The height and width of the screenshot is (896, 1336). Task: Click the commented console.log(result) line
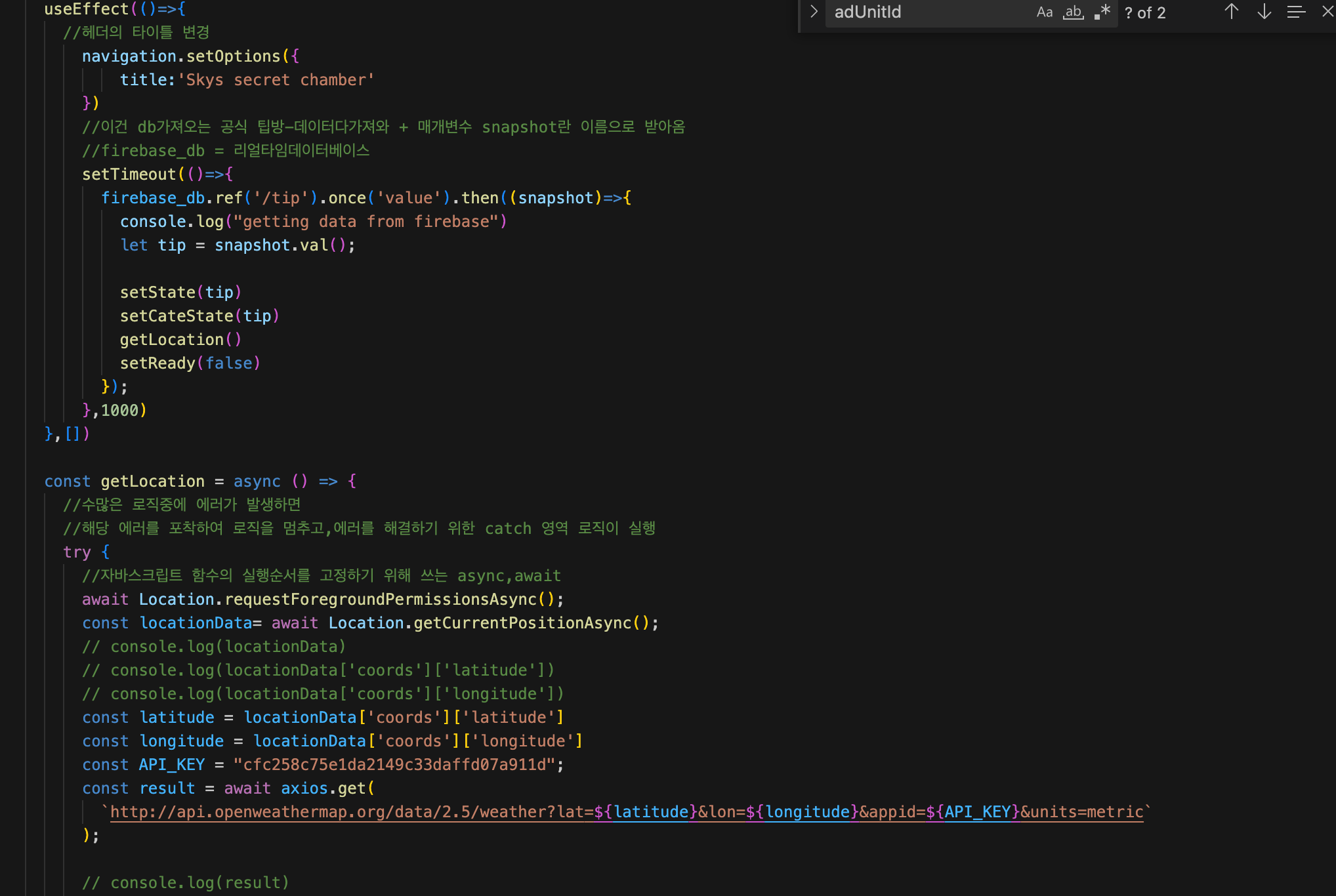(186, 883)
